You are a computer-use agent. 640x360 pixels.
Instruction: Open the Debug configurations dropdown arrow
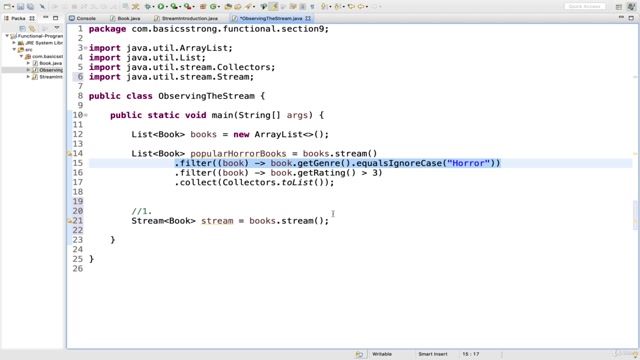(x=153, y=7)
